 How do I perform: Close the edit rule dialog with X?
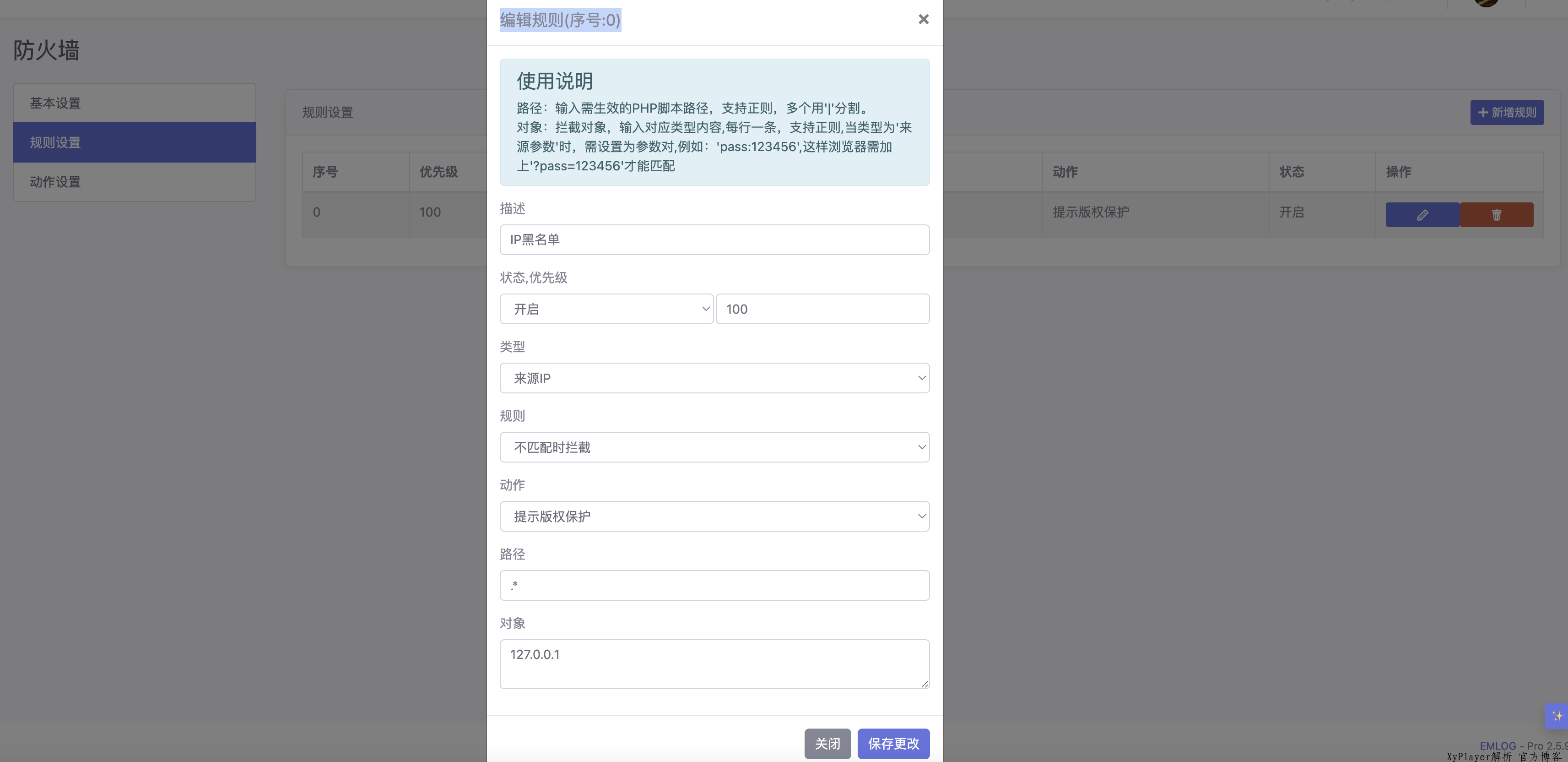[x=923, y=20]
